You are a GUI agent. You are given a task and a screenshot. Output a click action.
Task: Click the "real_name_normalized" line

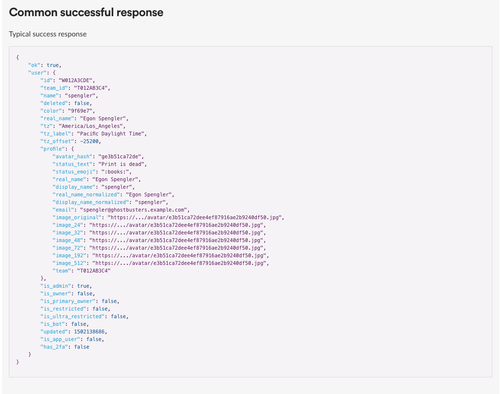click(x=113, y=195)
